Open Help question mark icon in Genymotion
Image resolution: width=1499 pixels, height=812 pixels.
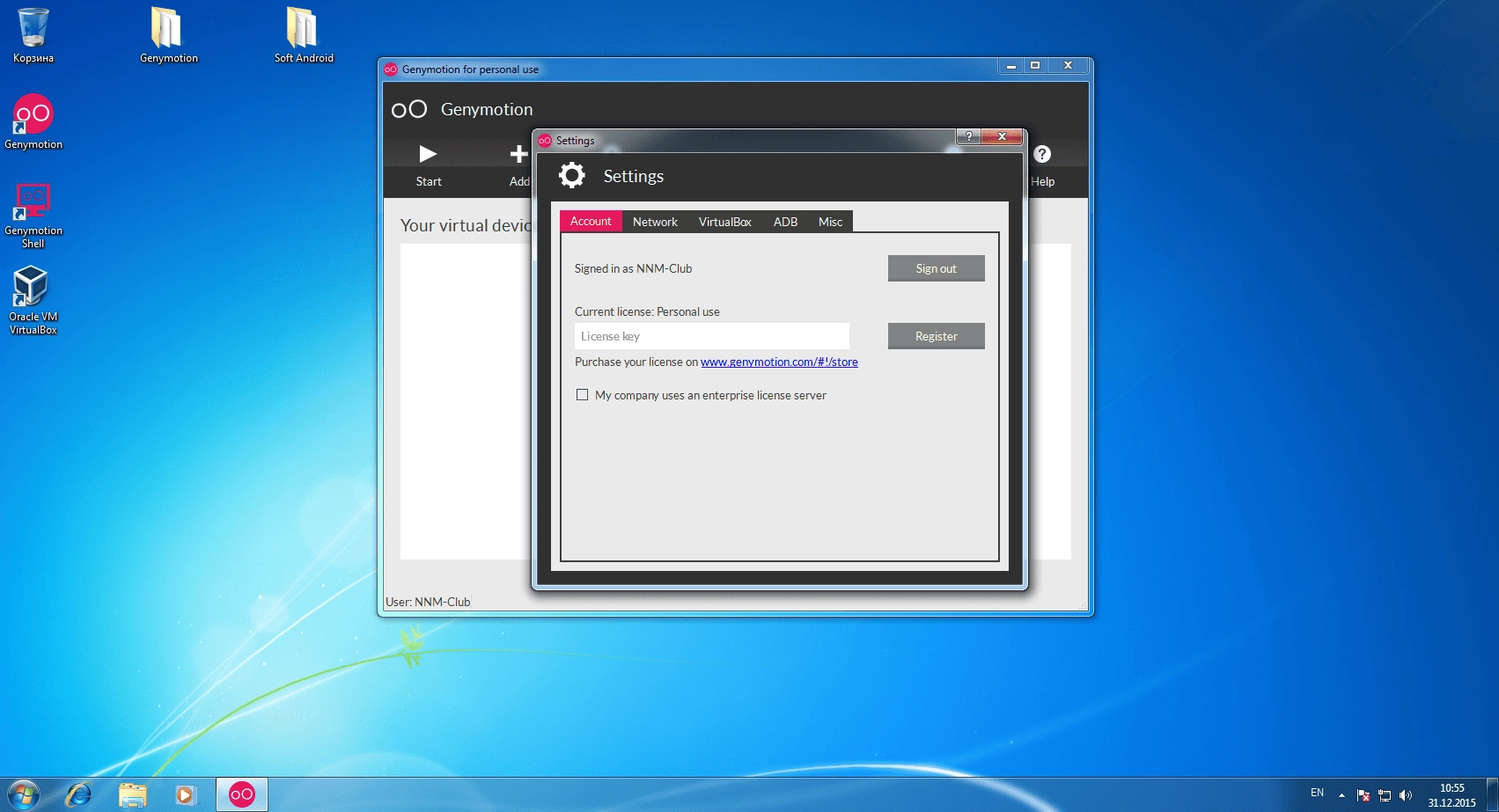coord(1042,154)
